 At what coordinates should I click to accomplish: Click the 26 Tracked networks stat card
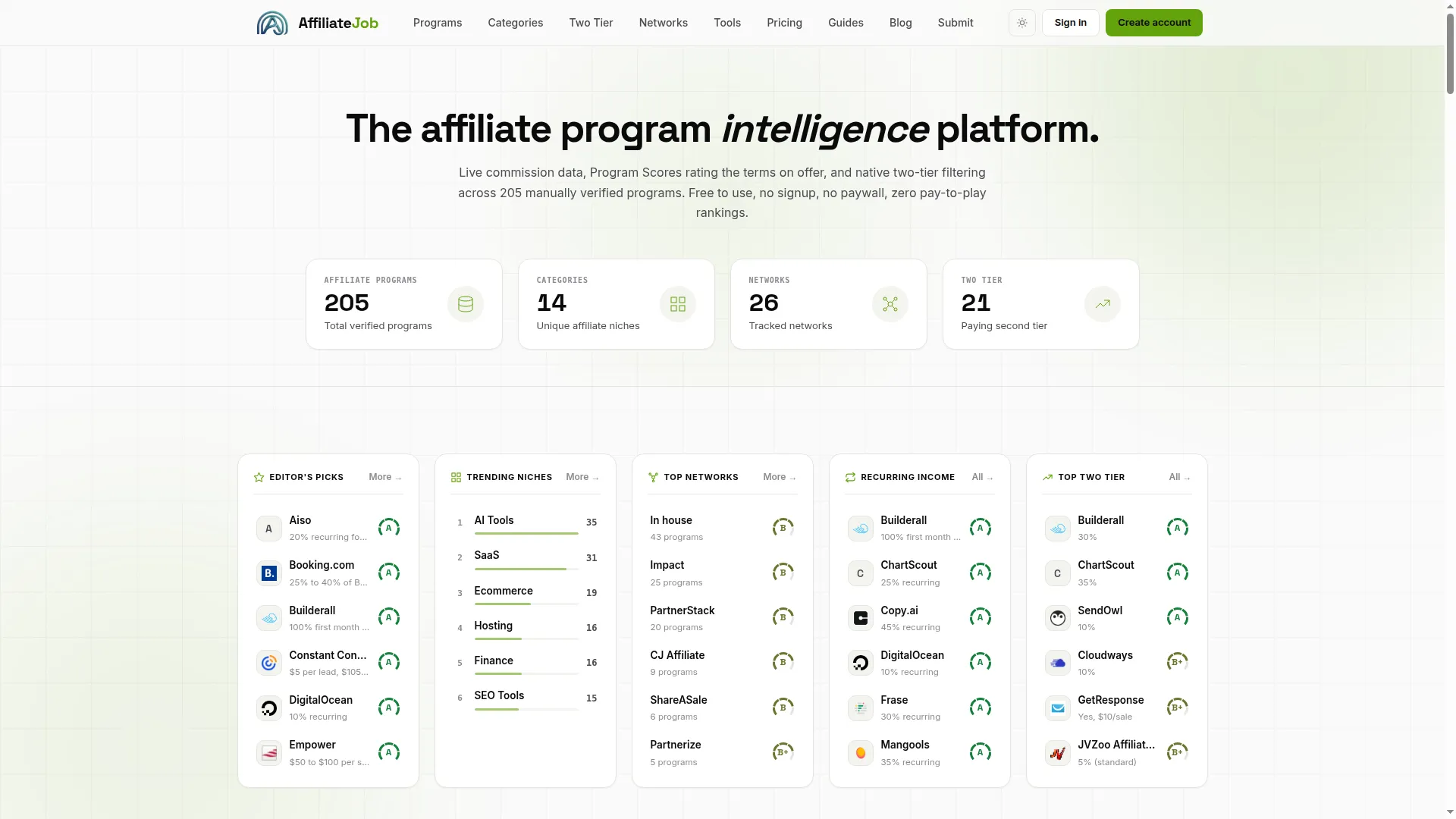pos(829,304)
